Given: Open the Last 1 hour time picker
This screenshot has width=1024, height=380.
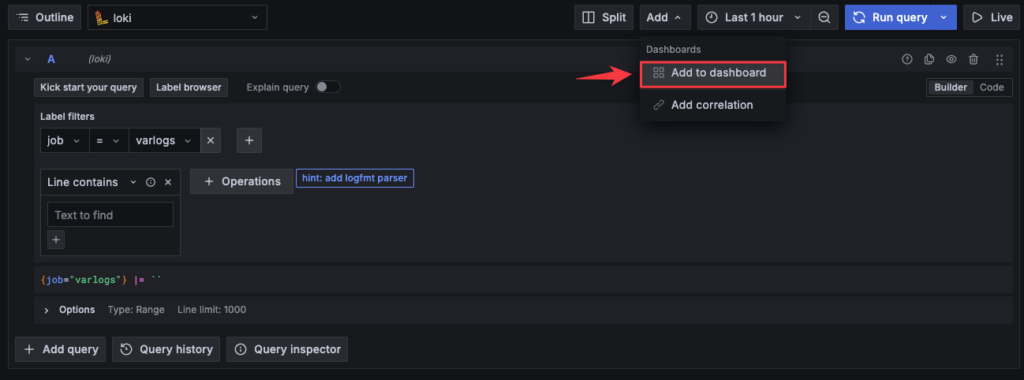Looking at the screenshot, I should pos(754,18).
